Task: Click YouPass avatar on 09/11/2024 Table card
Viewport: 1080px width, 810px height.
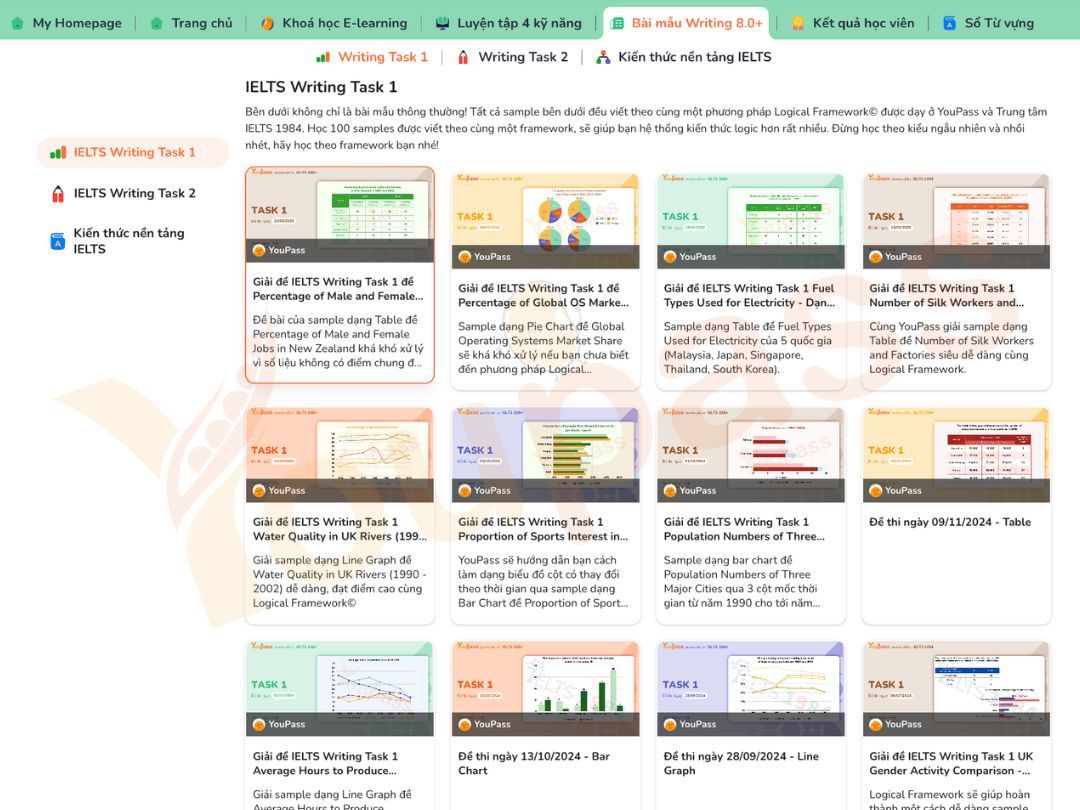Action: tap(875, 491)
